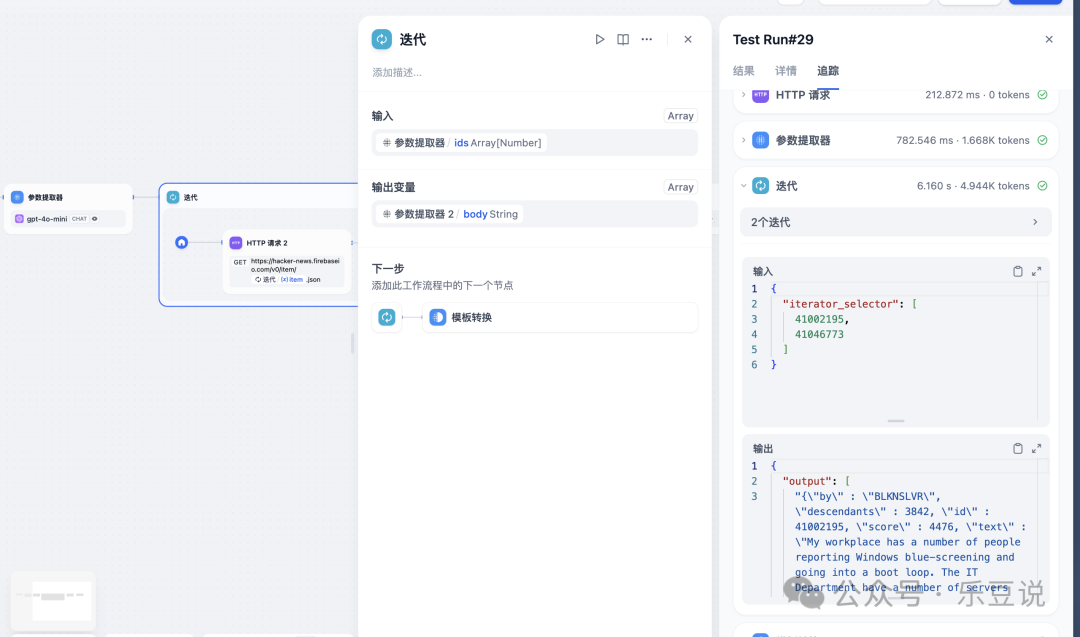Viewport: 1080px width, 637px height.
Task: Copy the 输出 JSON with clipboard icon
Action: click(1017, 448)
